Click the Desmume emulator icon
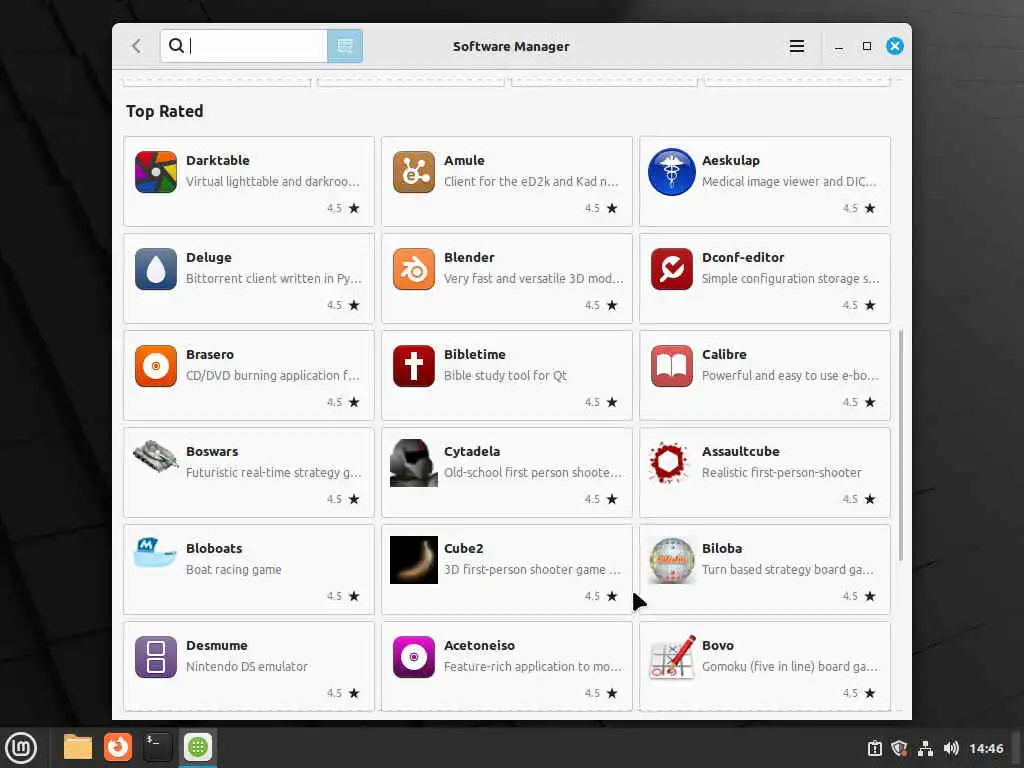The height and width of the screenshot is (768, 1024). coord(155,657)
